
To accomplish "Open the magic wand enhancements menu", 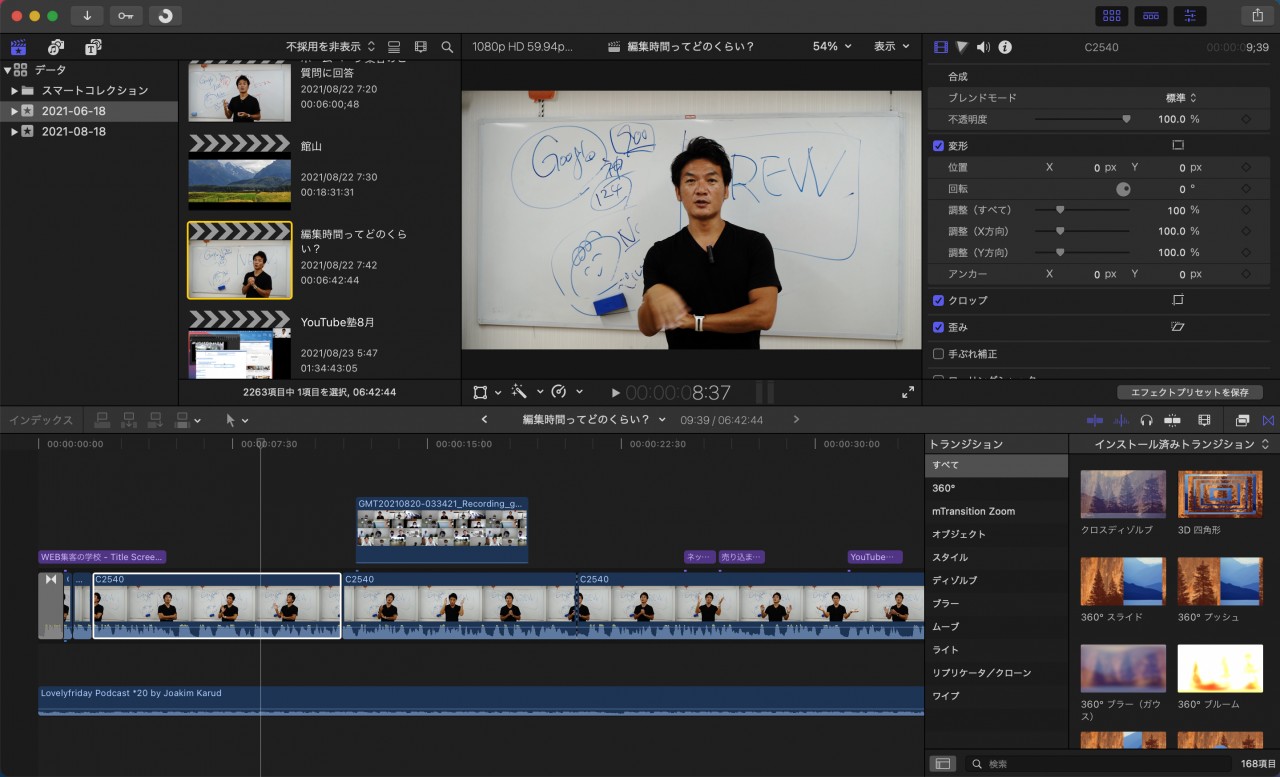I will (526, 392).
